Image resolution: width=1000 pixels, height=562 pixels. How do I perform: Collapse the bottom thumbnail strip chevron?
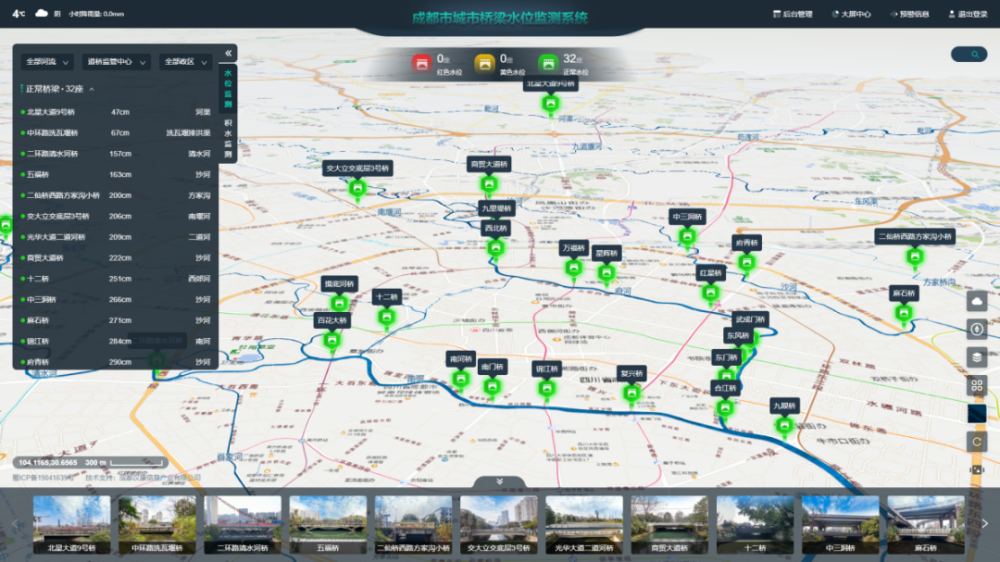click(499, 482)
